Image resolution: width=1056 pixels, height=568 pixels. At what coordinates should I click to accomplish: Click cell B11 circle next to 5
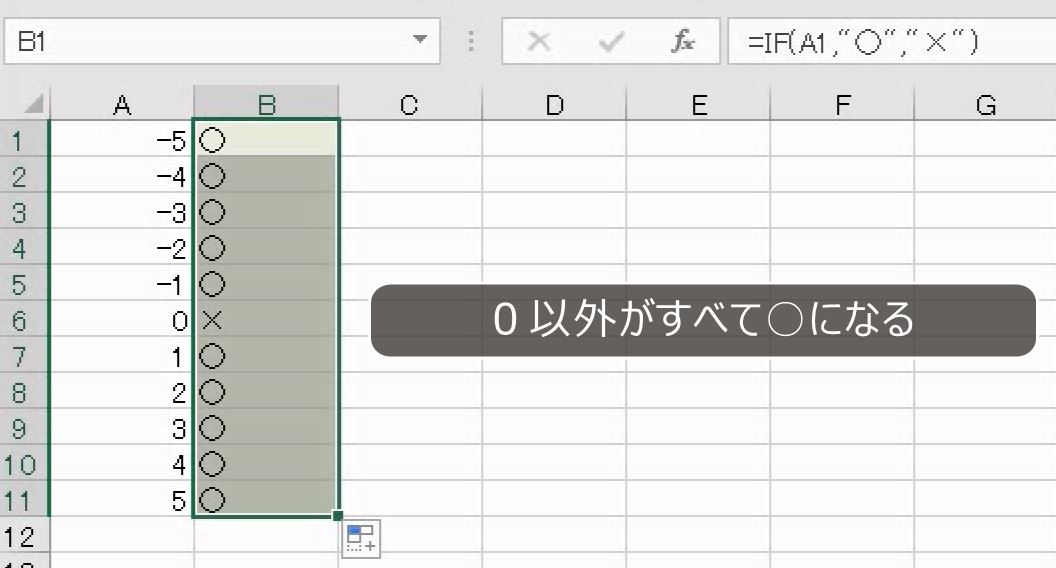pos(267,499)
